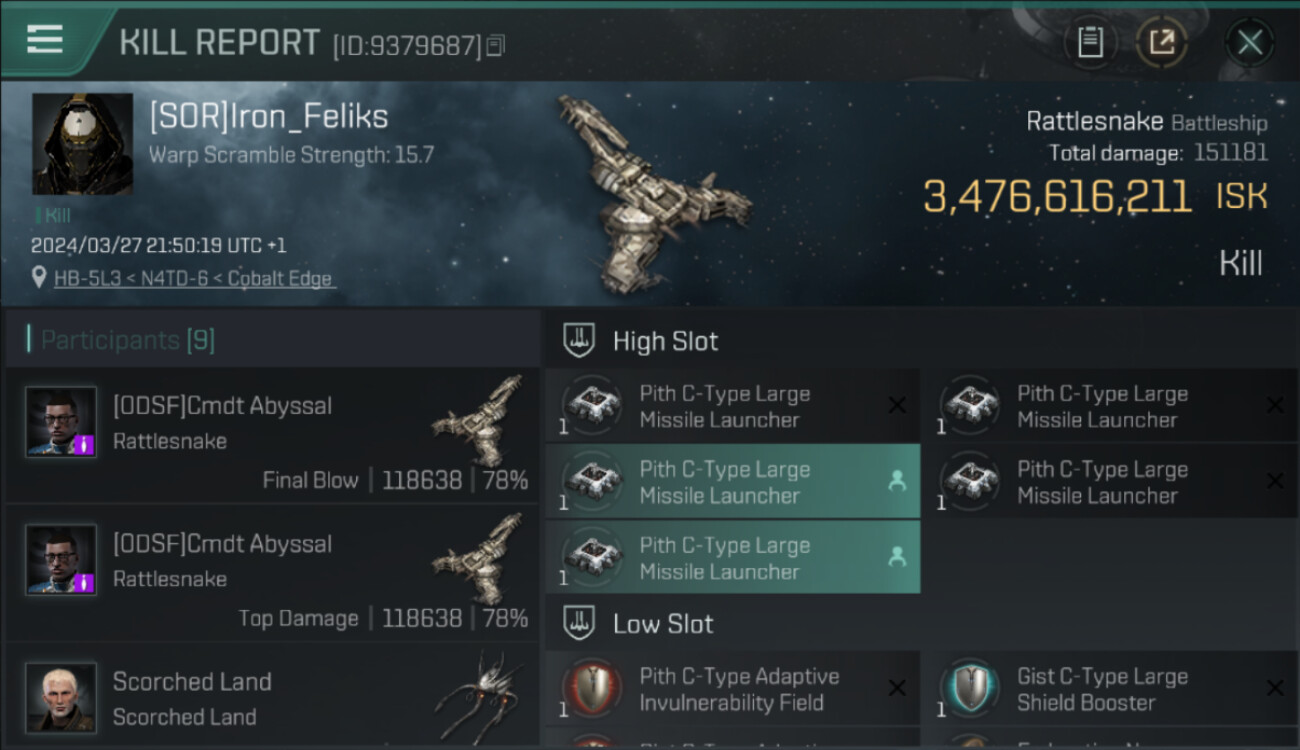Select the Low Slot section header
Viewport: 1300px width, 750px height.
tap(663, 624)
